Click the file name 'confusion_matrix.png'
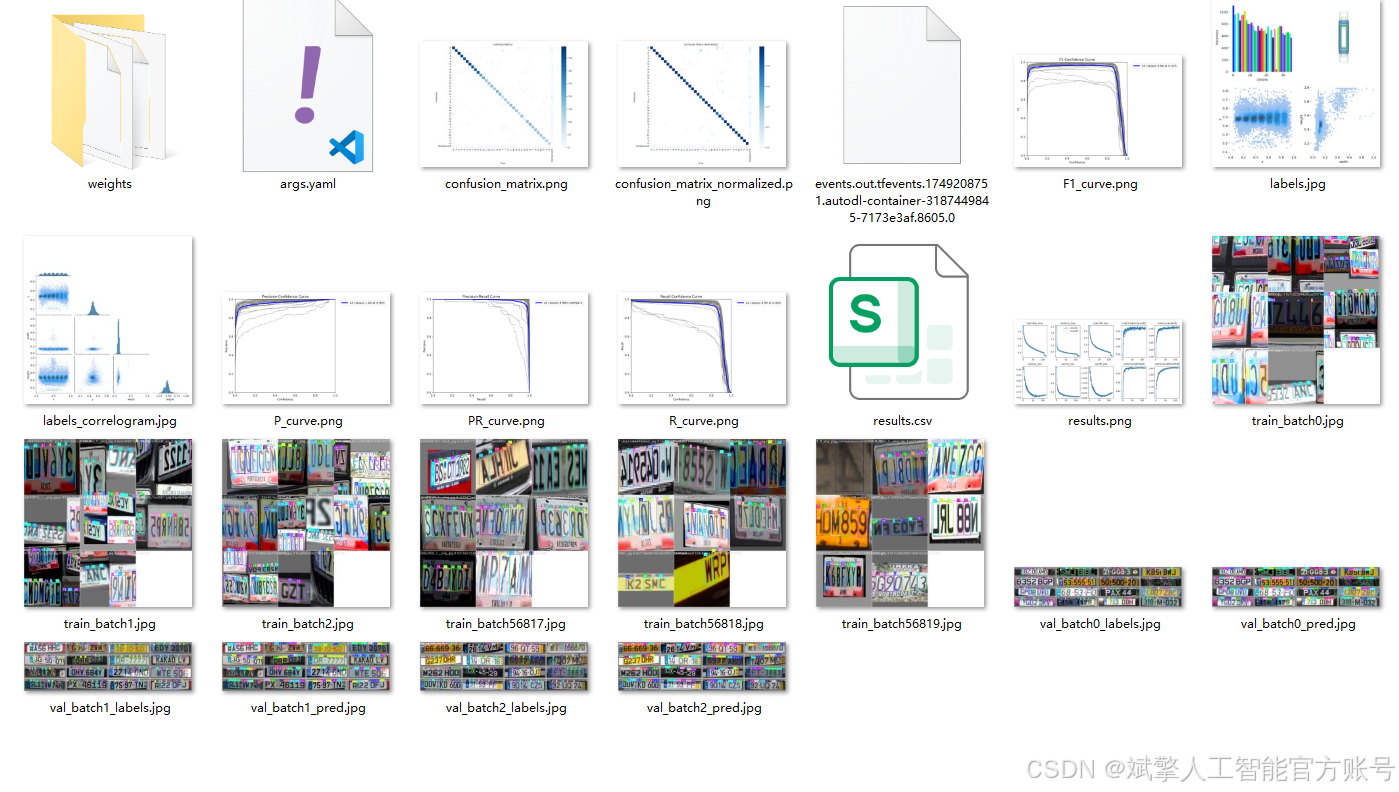The height and width of the screenshot is (792, 1399). tap(506, 184)
